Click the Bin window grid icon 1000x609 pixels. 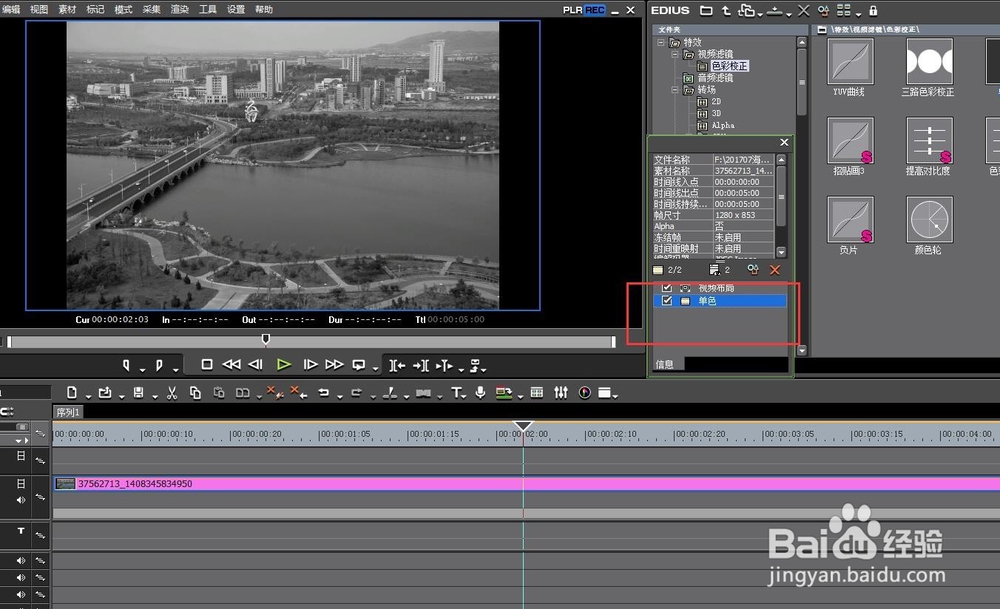pos(537,393)
